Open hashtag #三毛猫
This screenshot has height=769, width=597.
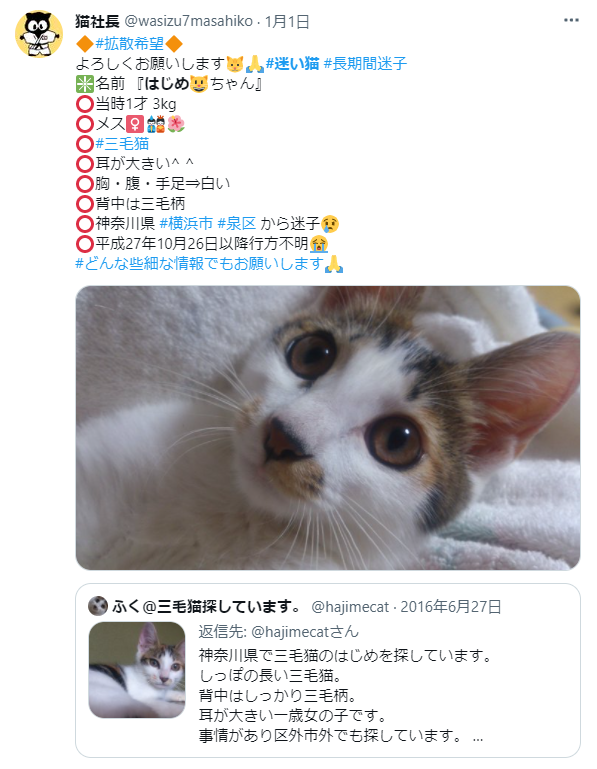[122, 144]
